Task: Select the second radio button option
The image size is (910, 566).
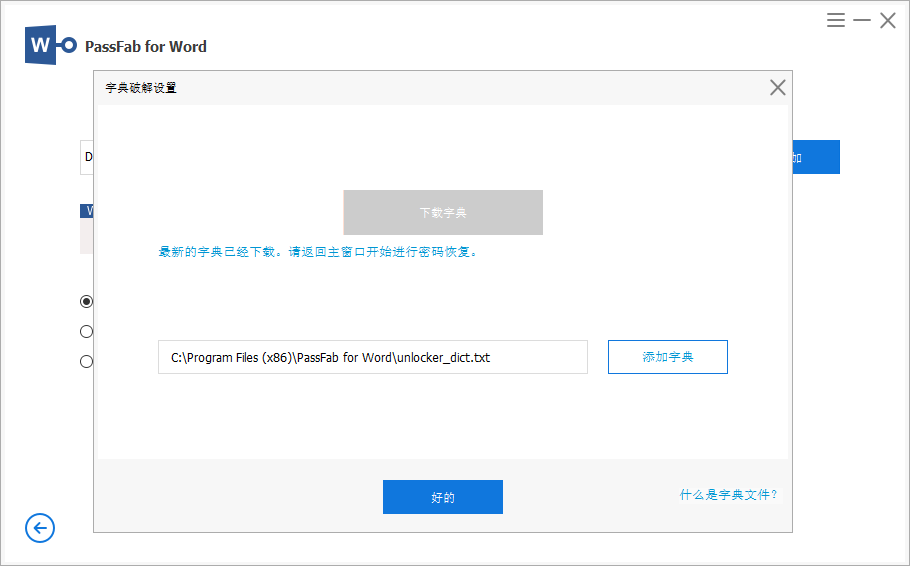Action: pos(86,331)
